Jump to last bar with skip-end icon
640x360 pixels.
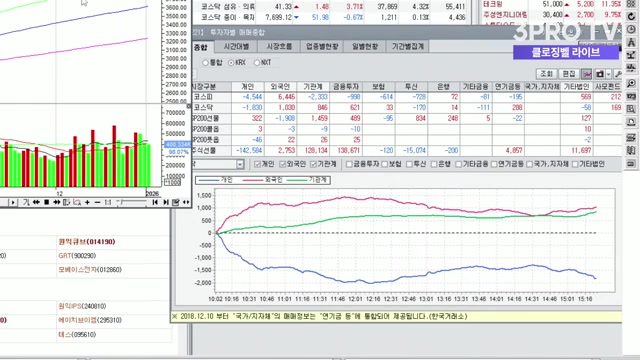click(x=166, y=202)
